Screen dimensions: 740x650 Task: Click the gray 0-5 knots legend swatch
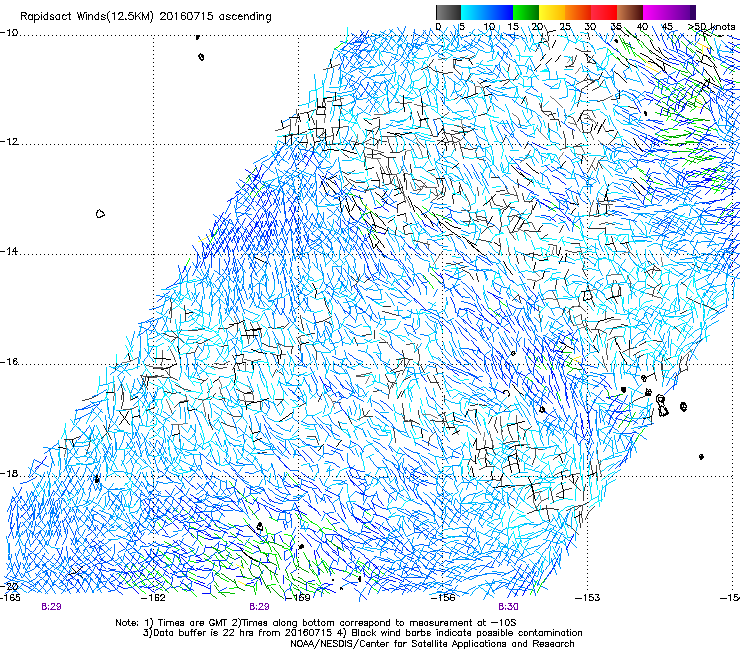pyautogui.click(x=448, y=12)
